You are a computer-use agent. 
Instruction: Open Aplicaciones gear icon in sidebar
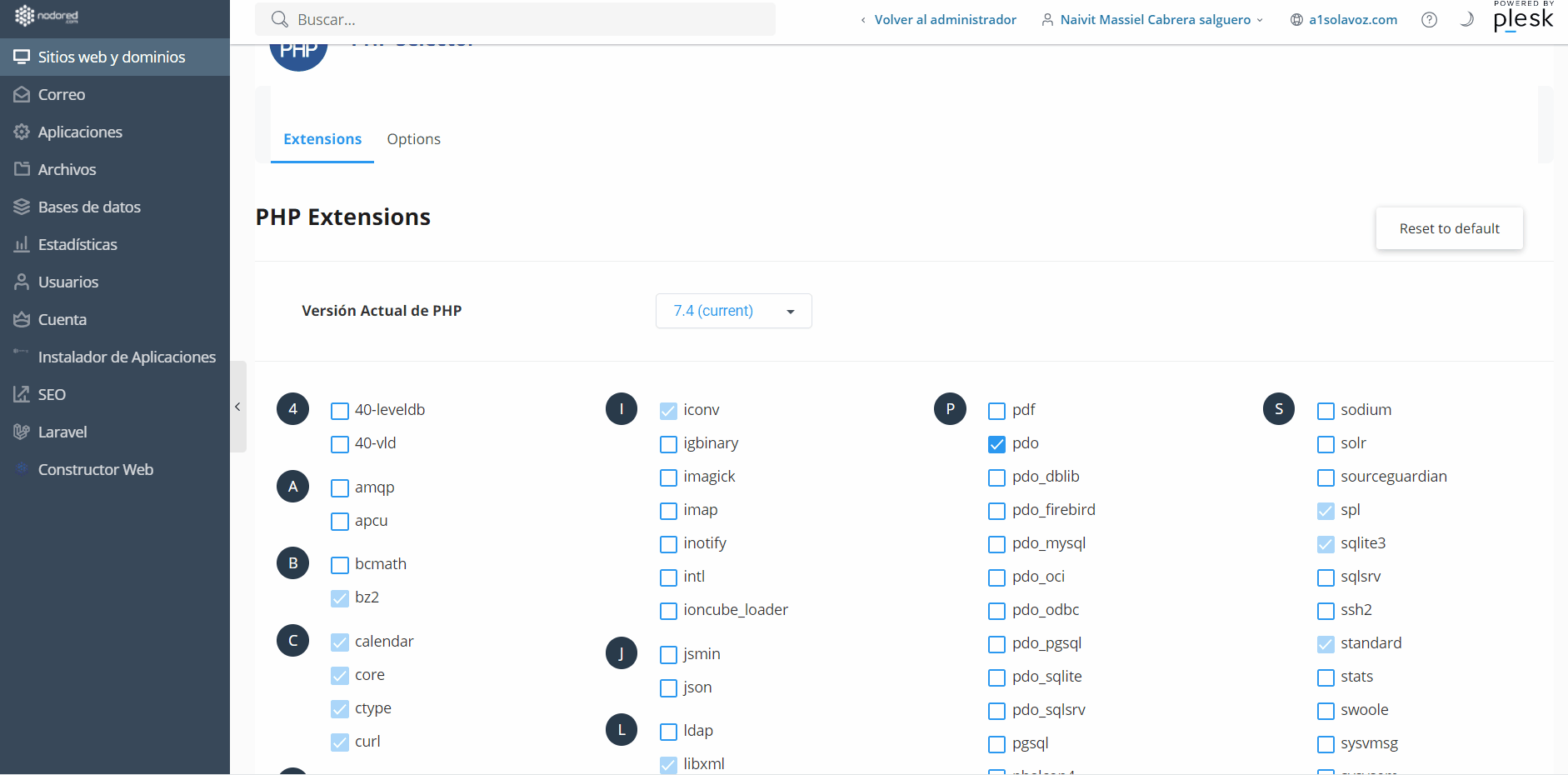(22, 132)
